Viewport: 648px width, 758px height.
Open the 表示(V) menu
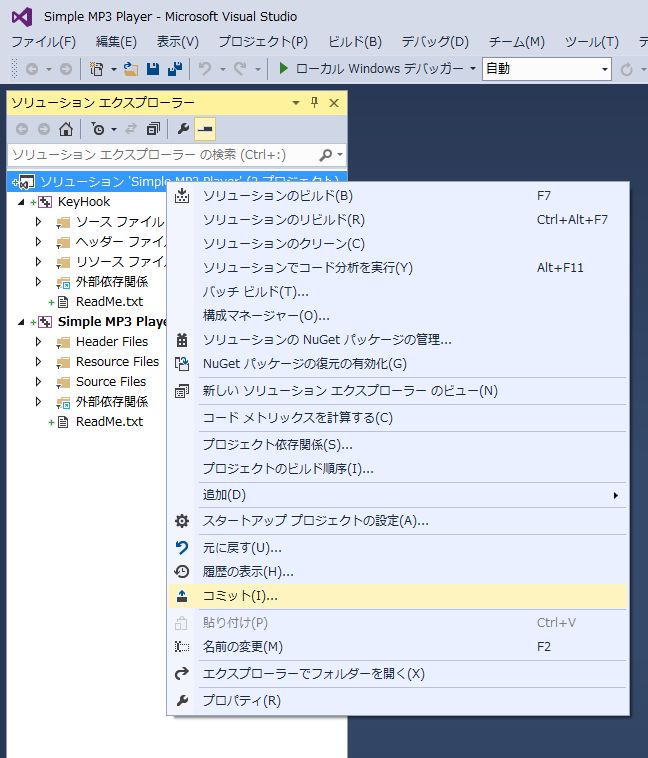click(177, 42)
